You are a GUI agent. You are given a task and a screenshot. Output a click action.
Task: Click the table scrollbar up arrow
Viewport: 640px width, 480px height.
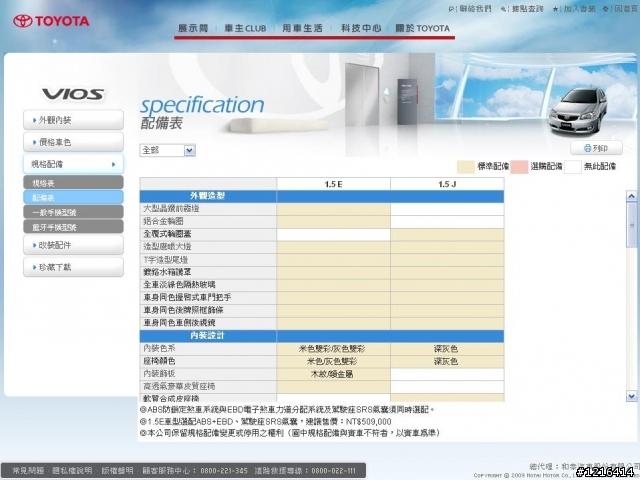[x=631, y=196]
